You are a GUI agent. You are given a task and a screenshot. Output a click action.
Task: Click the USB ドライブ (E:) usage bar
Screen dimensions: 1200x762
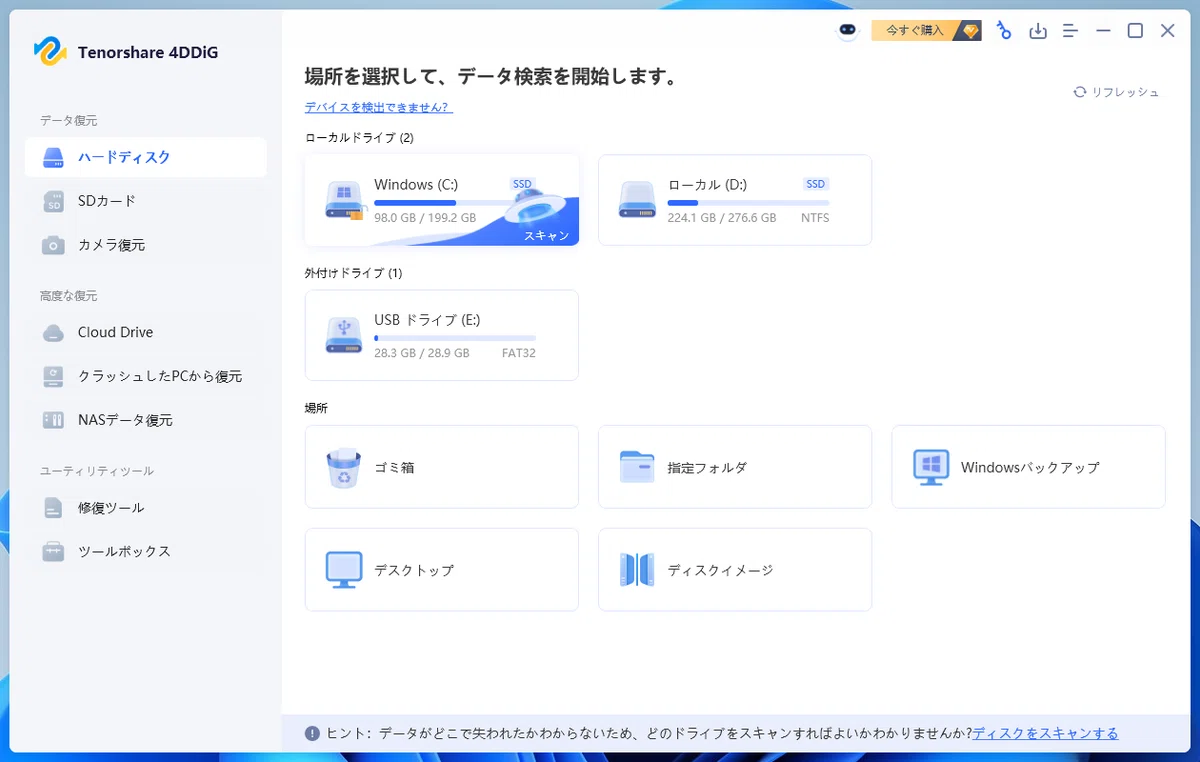[455, 338]
